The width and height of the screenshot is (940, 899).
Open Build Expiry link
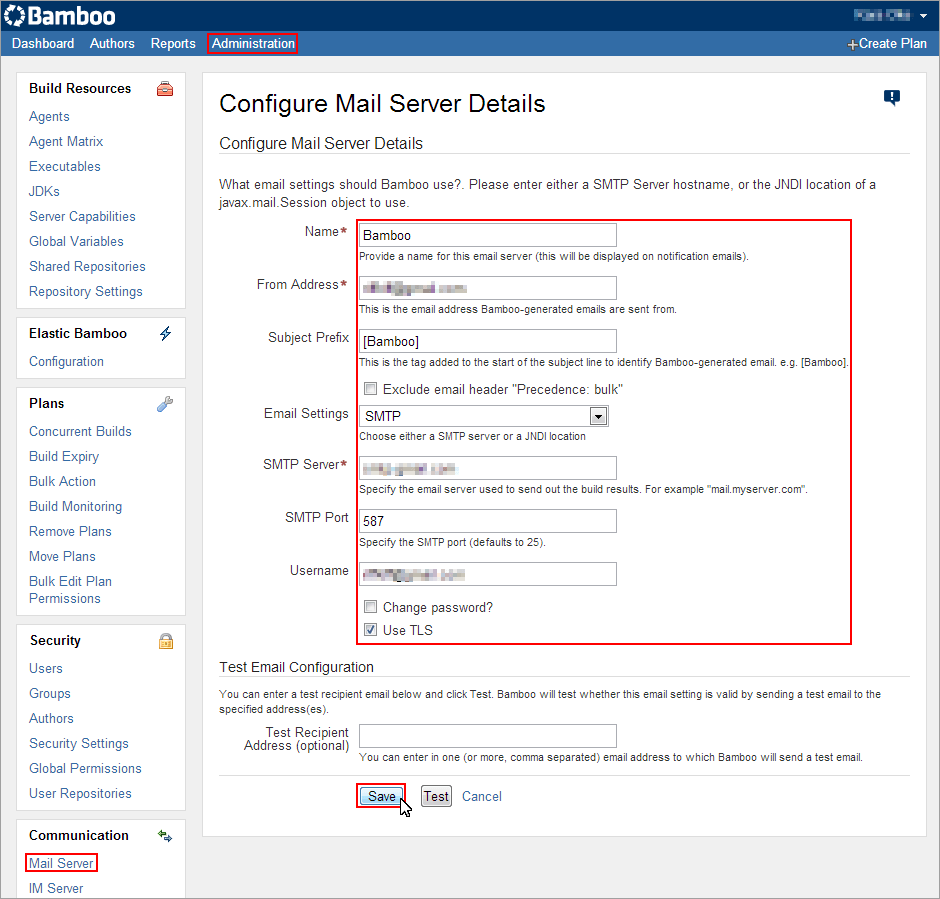(x=64, y=457)
